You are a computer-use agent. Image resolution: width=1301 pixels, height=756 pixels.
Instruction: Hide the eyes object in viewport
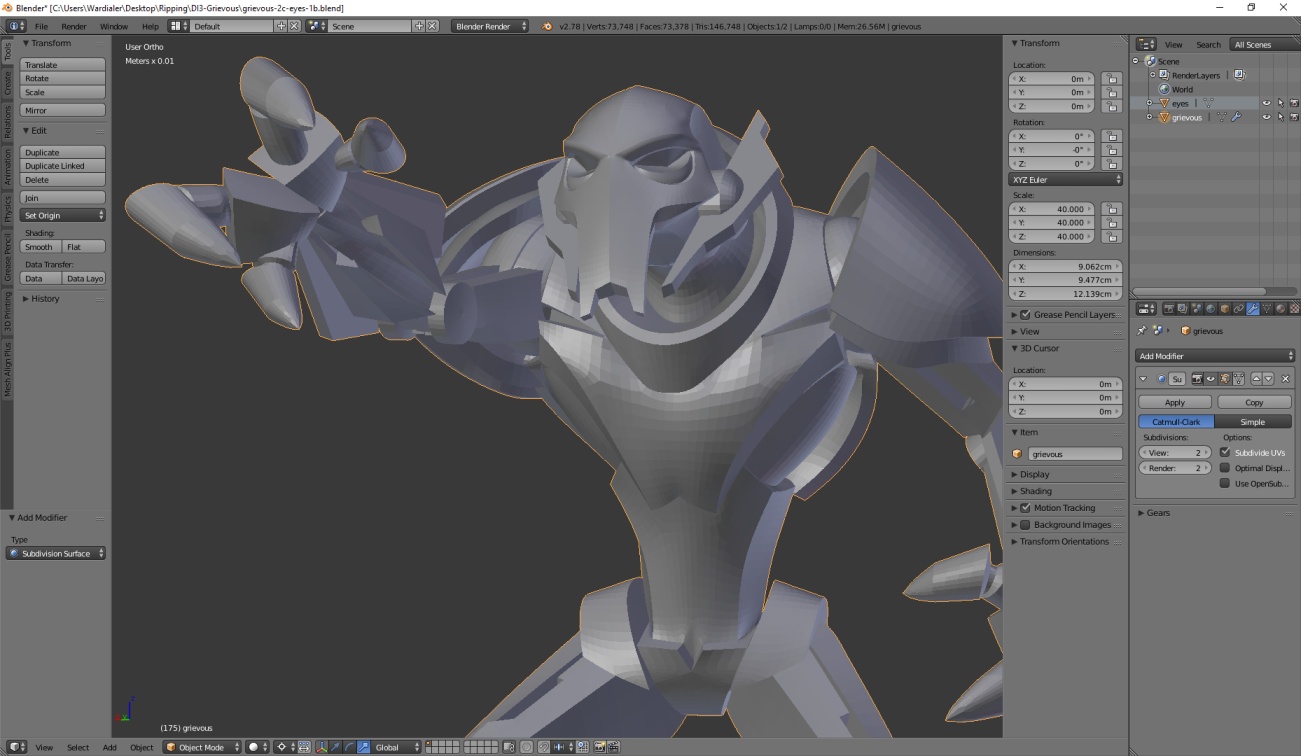1266,103
